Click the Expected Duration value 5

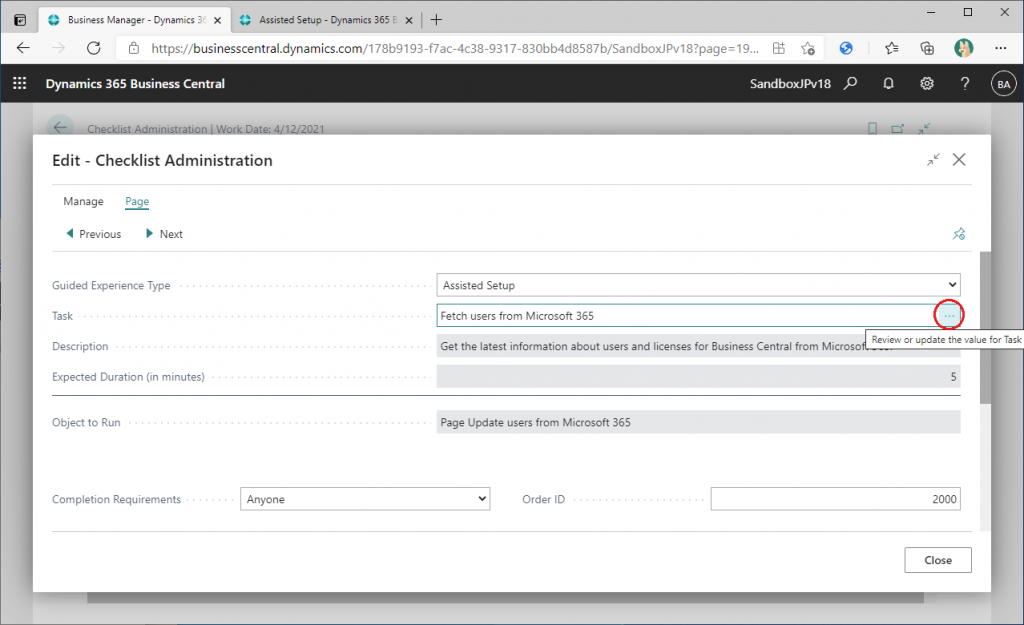tap(698, 377)
